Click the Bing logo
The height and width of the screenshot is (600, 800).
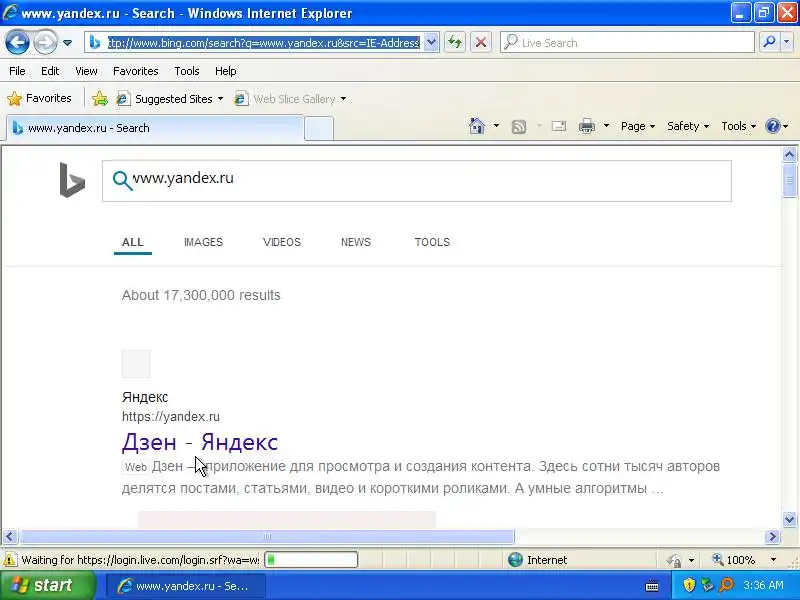click(x=72, y=180)
